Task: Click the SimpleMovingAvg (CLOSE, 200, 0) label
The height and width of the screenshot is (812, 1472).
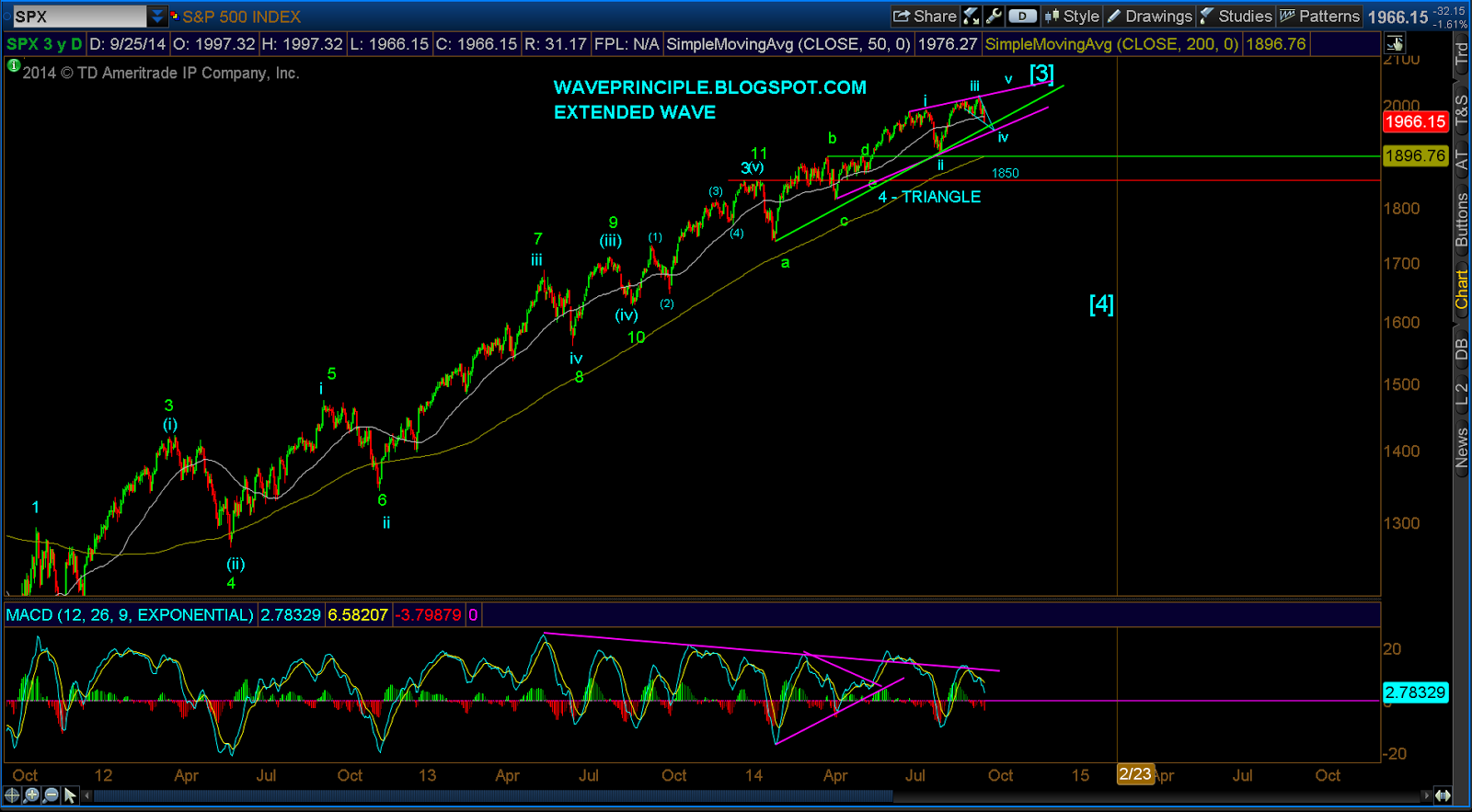Action: tap(1111, 44)
